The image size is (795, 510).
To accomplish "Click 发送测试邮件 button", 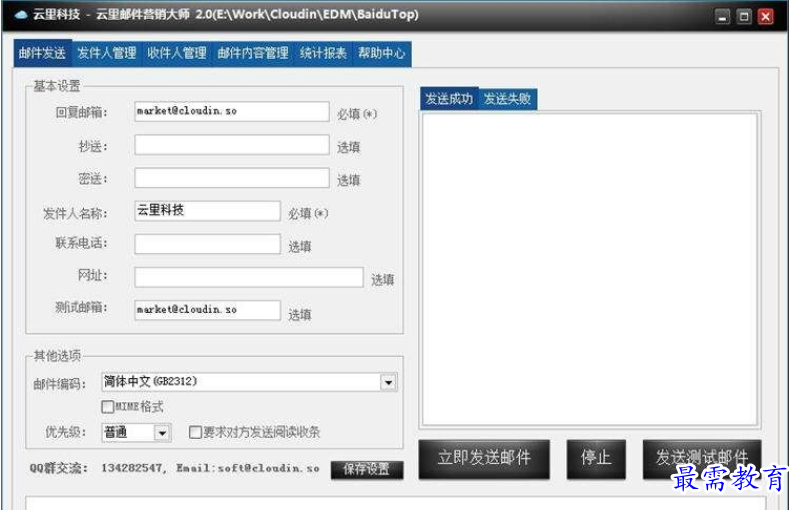I will click(x=702, y=458).
